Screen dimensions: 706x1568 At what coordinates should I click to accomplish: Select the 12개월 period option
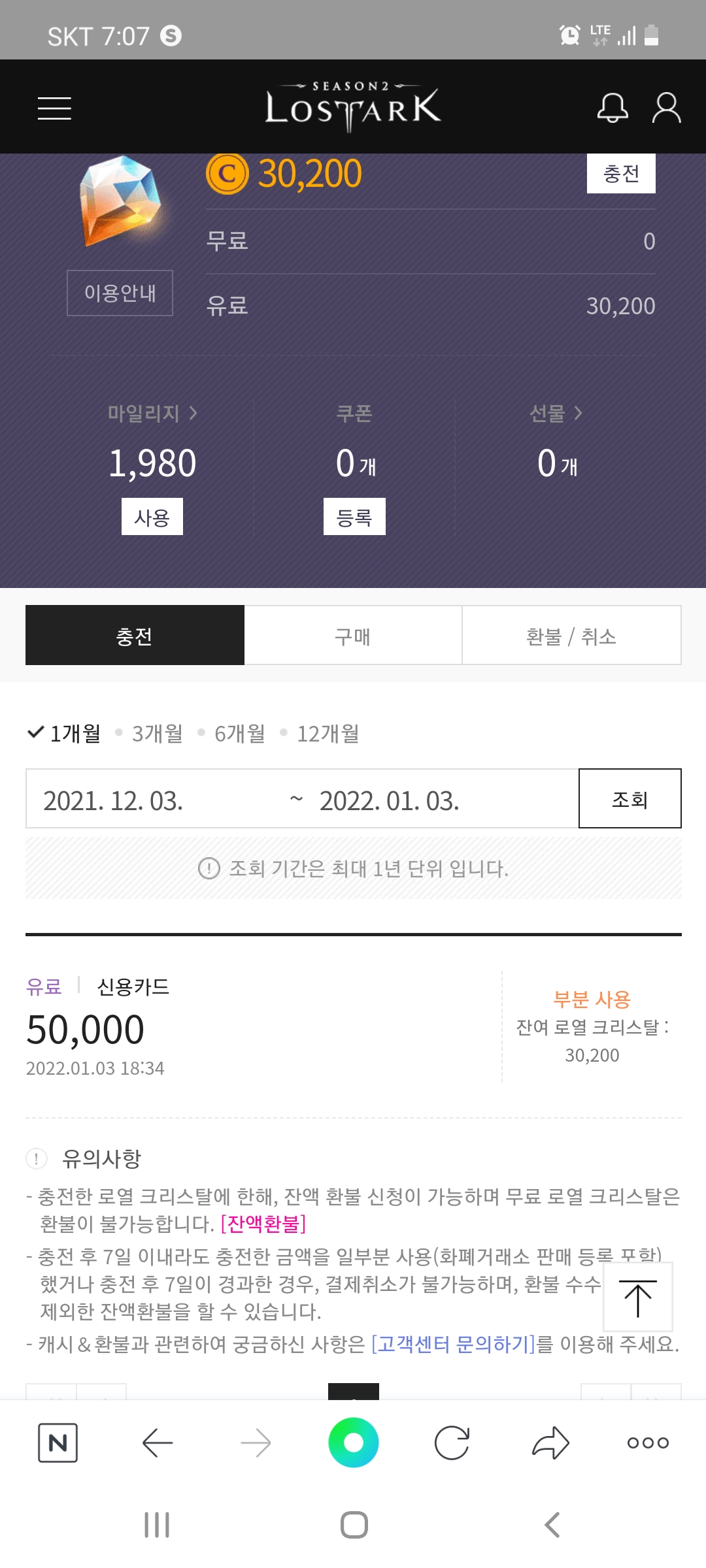click(328, 734)
